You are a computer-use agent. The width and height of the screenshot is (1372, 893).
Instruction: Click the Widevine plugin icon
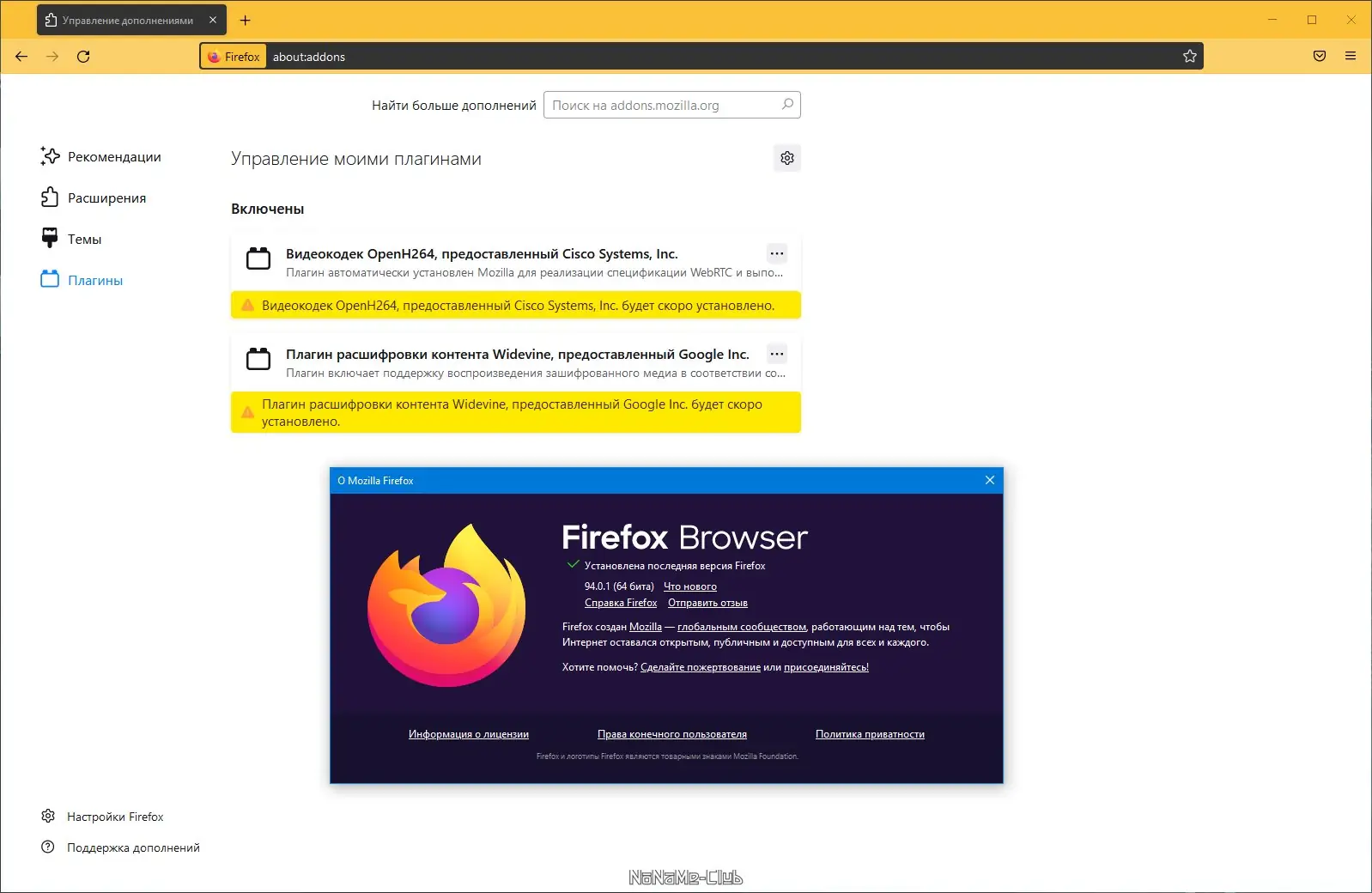tap(258, 359)
